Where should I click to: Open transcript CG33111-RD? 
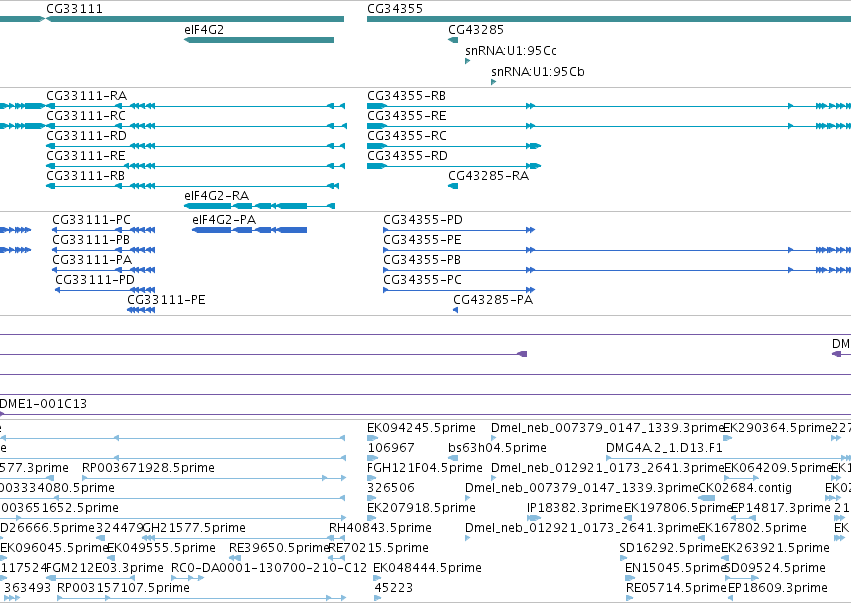tap(195, 146)
